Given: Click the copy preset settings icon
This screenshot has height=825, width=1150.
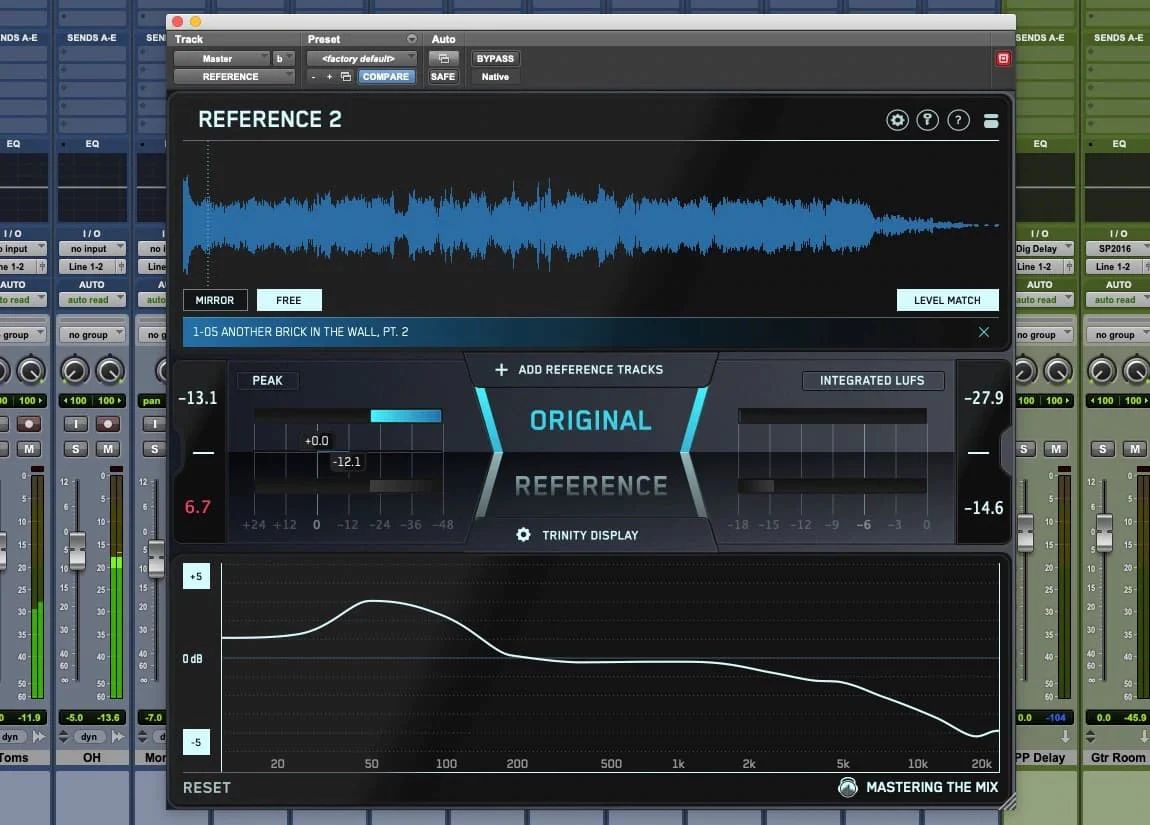Looking at the screenshot, I should coord(346,77).
